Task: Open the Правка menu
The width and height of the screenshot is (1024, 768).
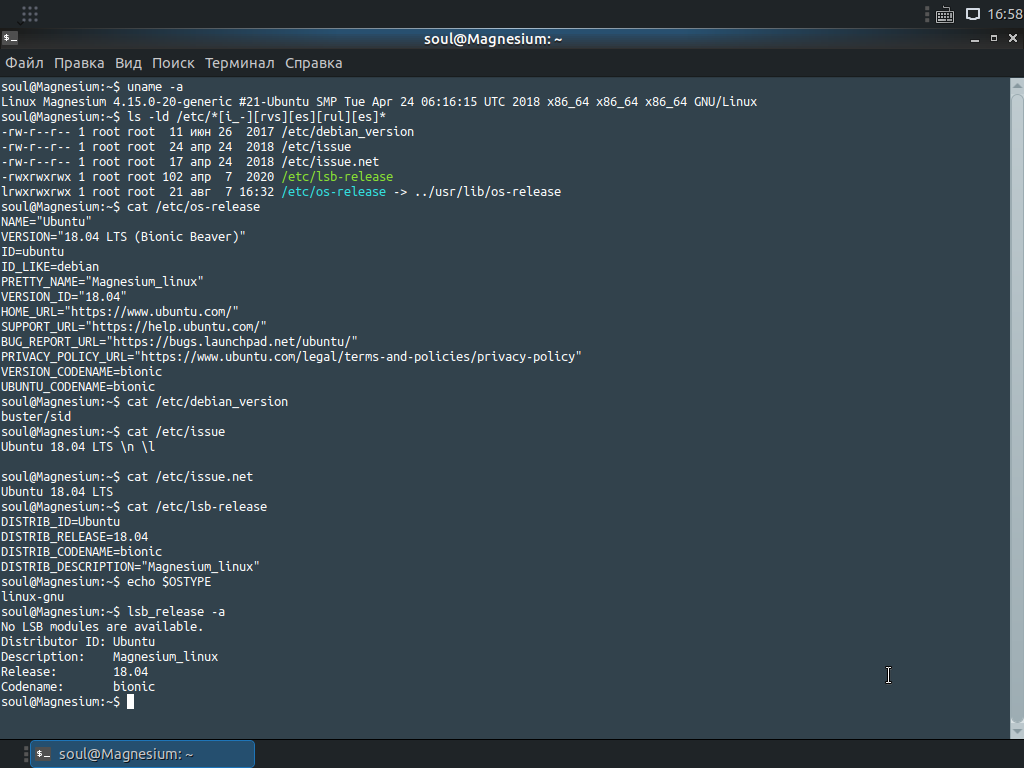Action: 79,63
